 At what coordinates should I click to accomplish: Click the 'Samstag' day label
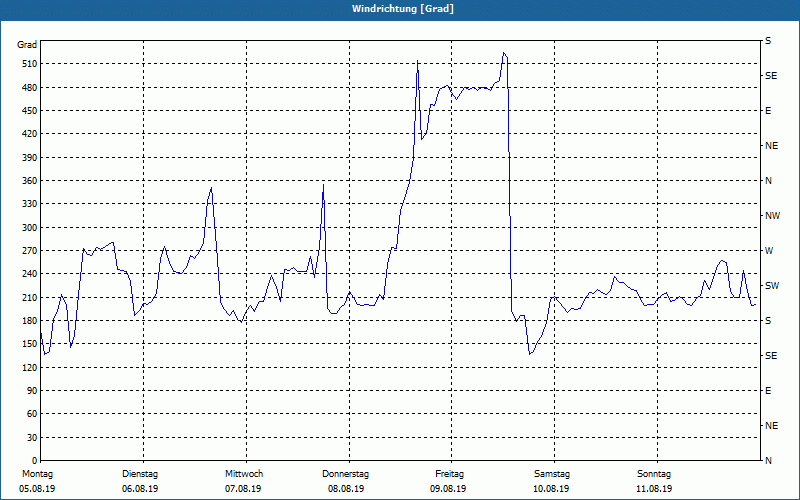coord(552,474)
